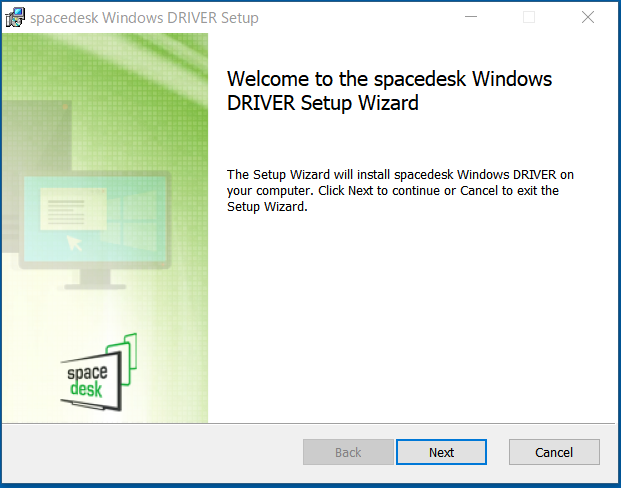The width and height of the screenshot is (621, 488).
Task: Cancel the spacedesk driver setup
Action: click(554, 452)
